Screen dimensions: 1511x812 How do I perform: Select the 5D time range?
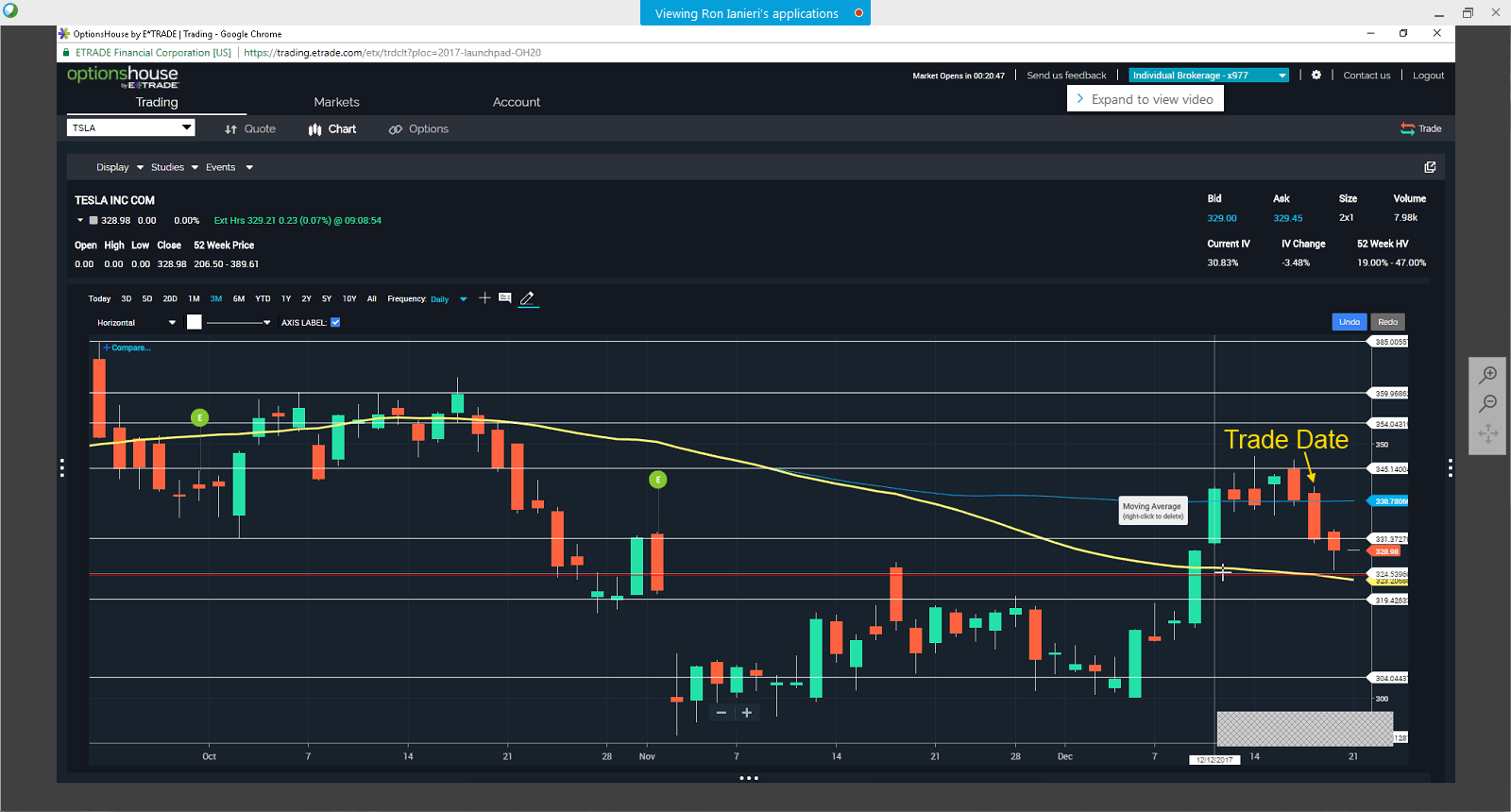pyautogui.click(x=147, y=298)
